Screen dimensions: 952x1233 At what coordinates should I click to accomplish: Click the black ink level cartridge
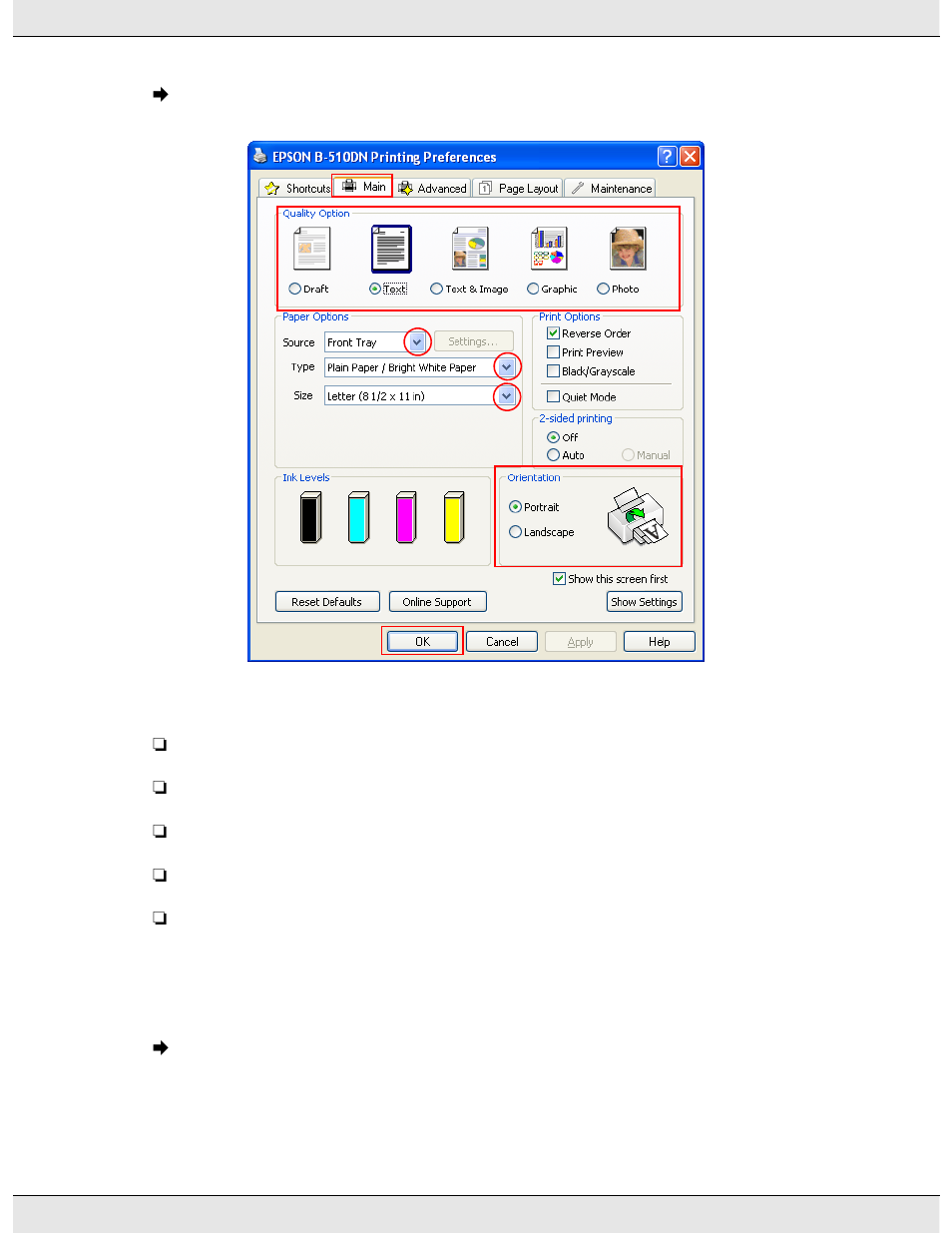coord(310,517)
